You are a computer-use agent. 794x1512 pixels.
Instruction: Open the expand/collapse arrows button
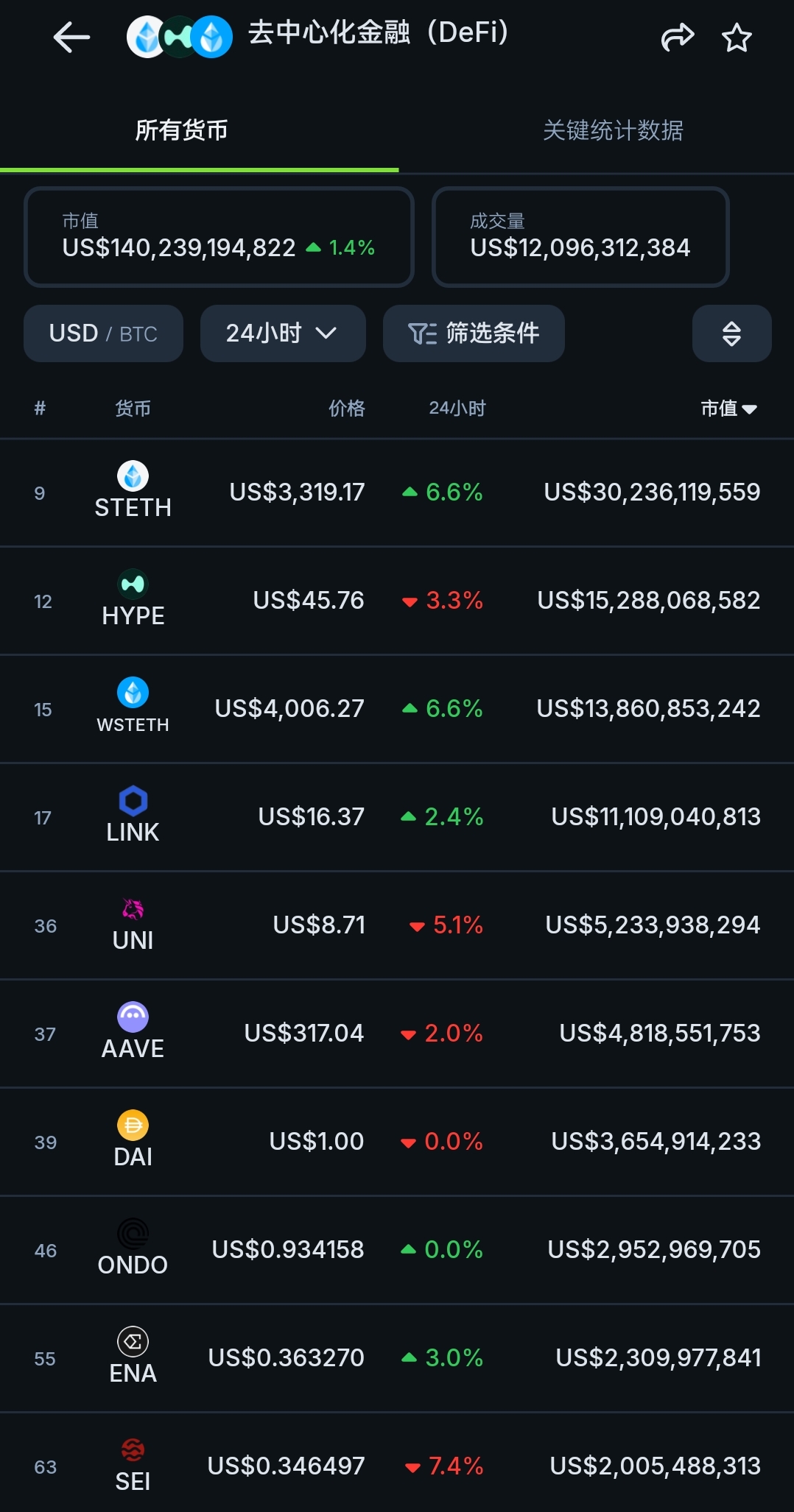click(x=731, y=333)
